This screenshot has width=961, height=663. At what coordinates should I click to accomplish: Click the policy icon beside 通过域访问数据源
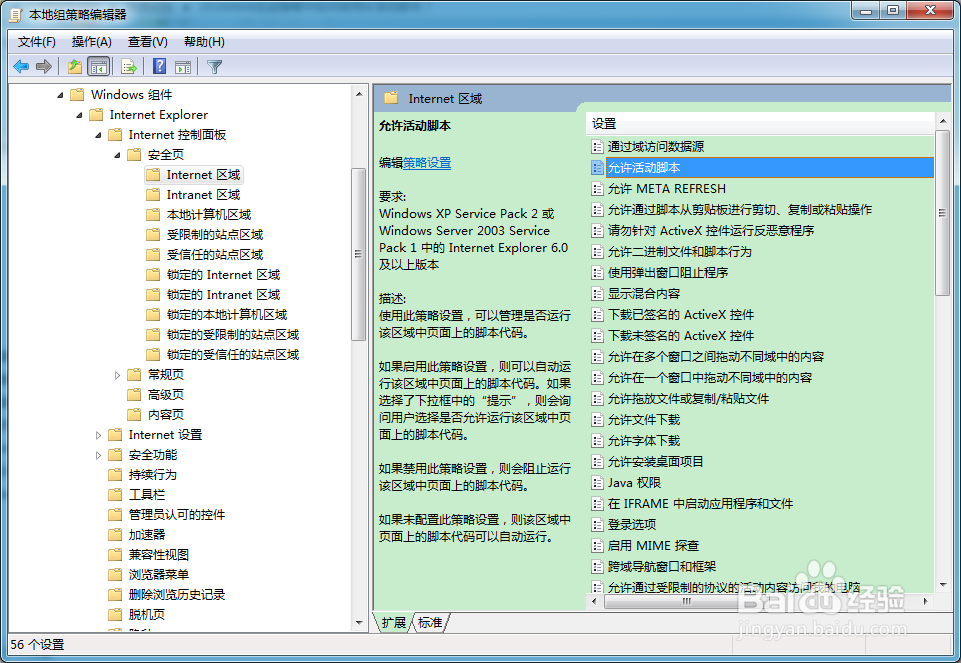click(597, 146)
